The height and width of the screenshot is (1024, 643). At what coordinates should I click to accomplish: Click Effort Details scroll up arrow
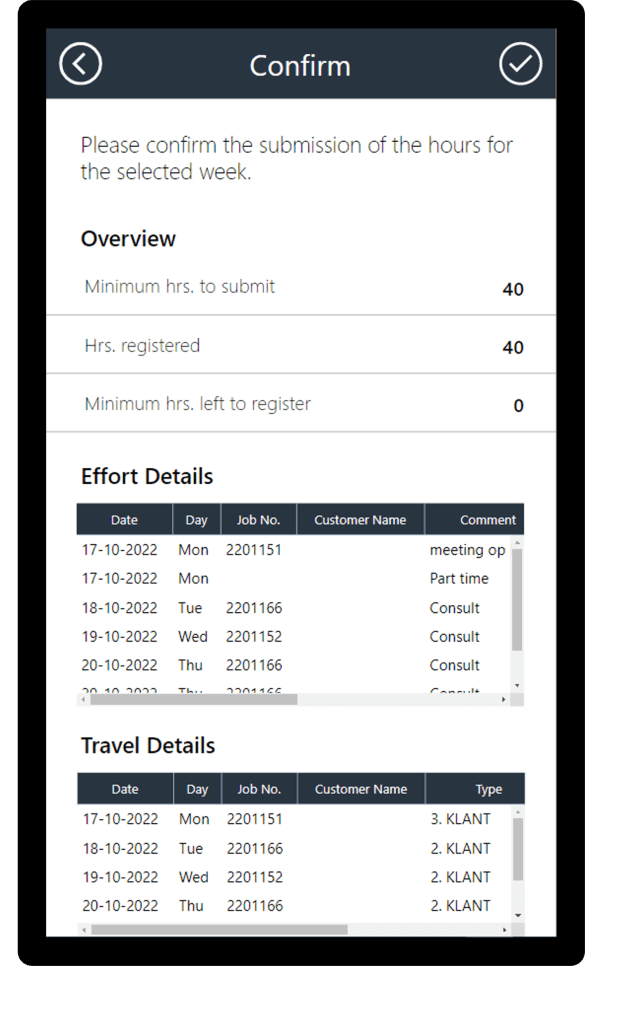(517, 544)
